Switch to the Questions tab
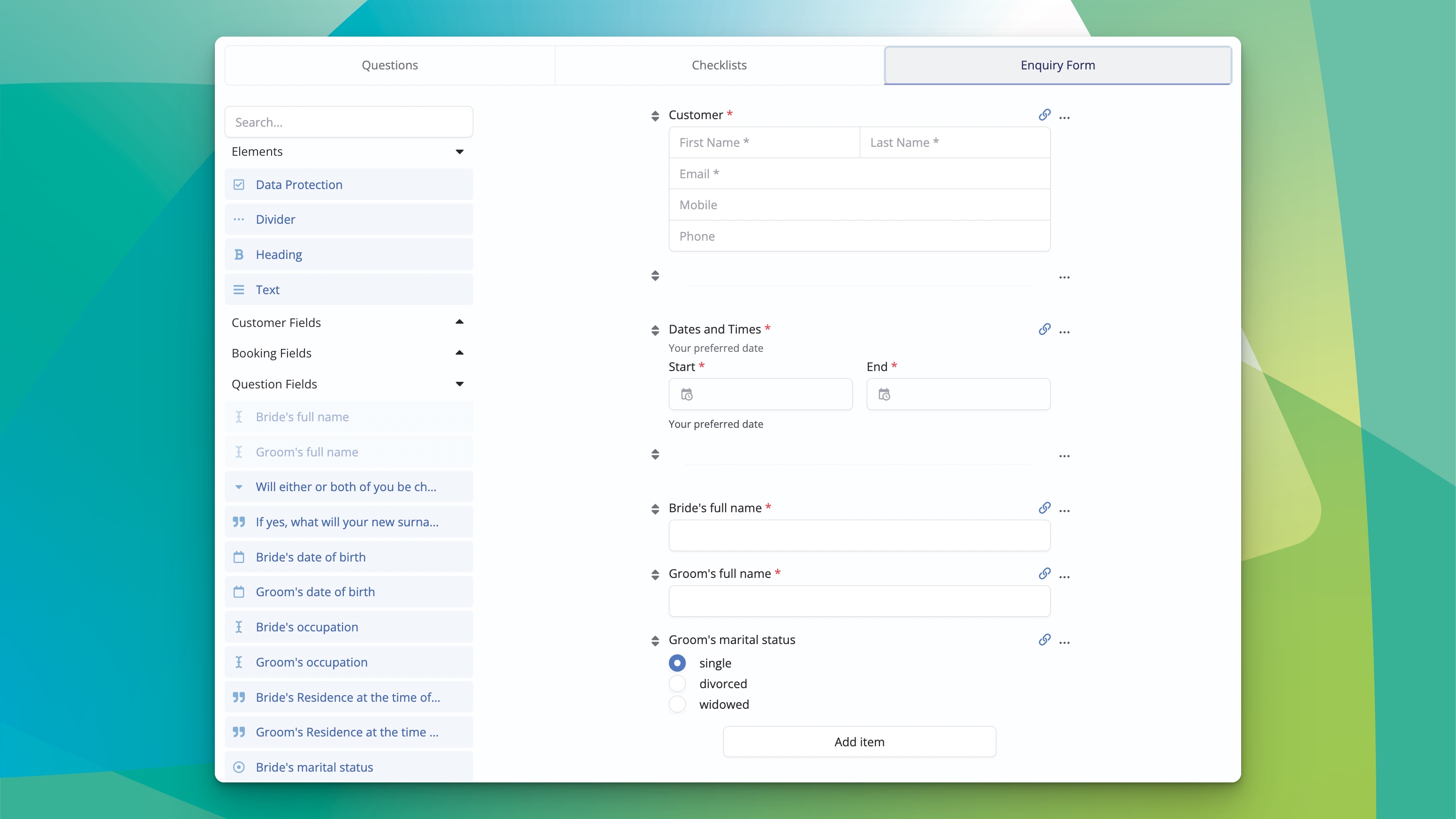1456x819 pixels. [389, 65]
